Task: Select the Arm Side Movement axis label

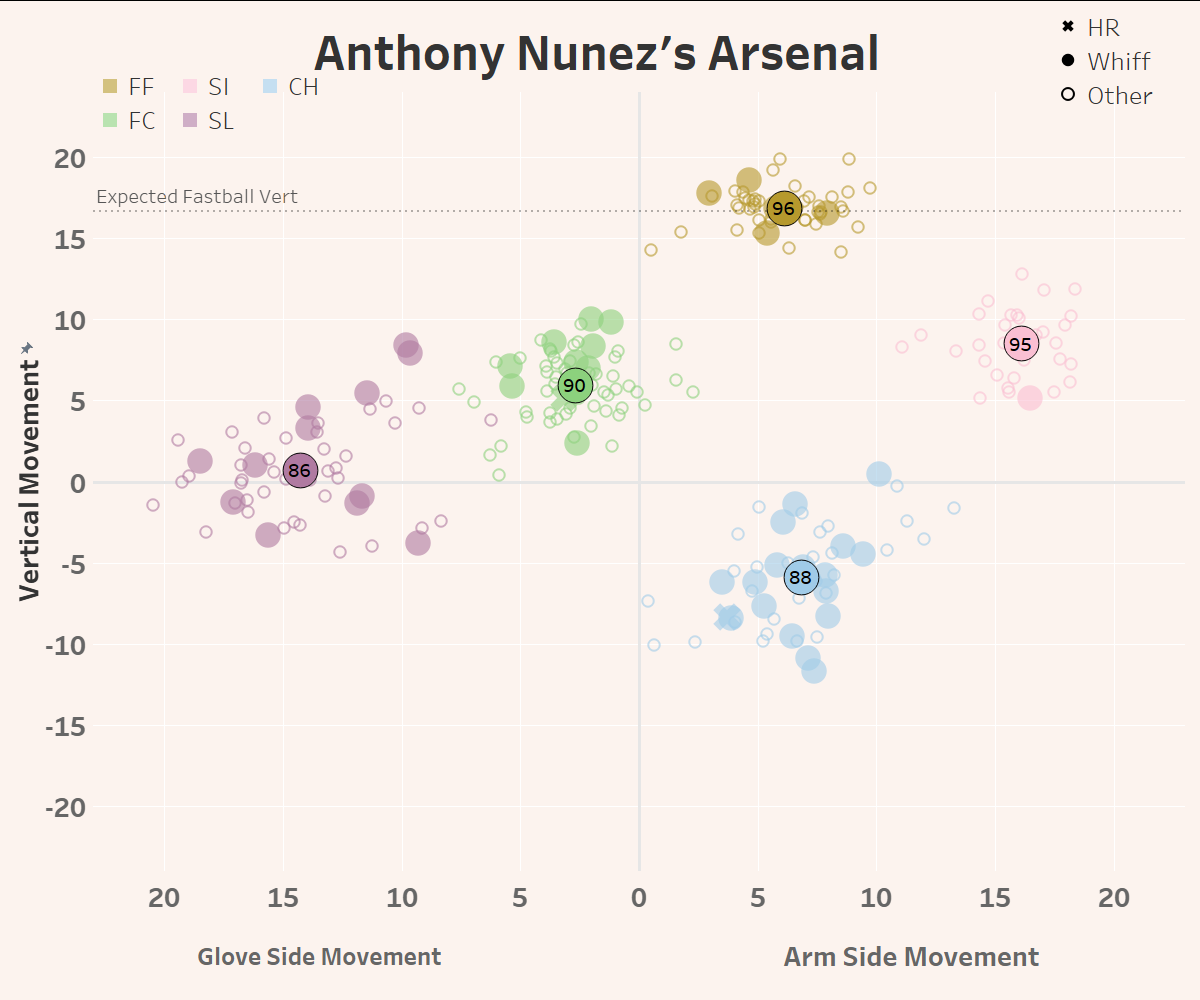Action: [x=911, y=957]
